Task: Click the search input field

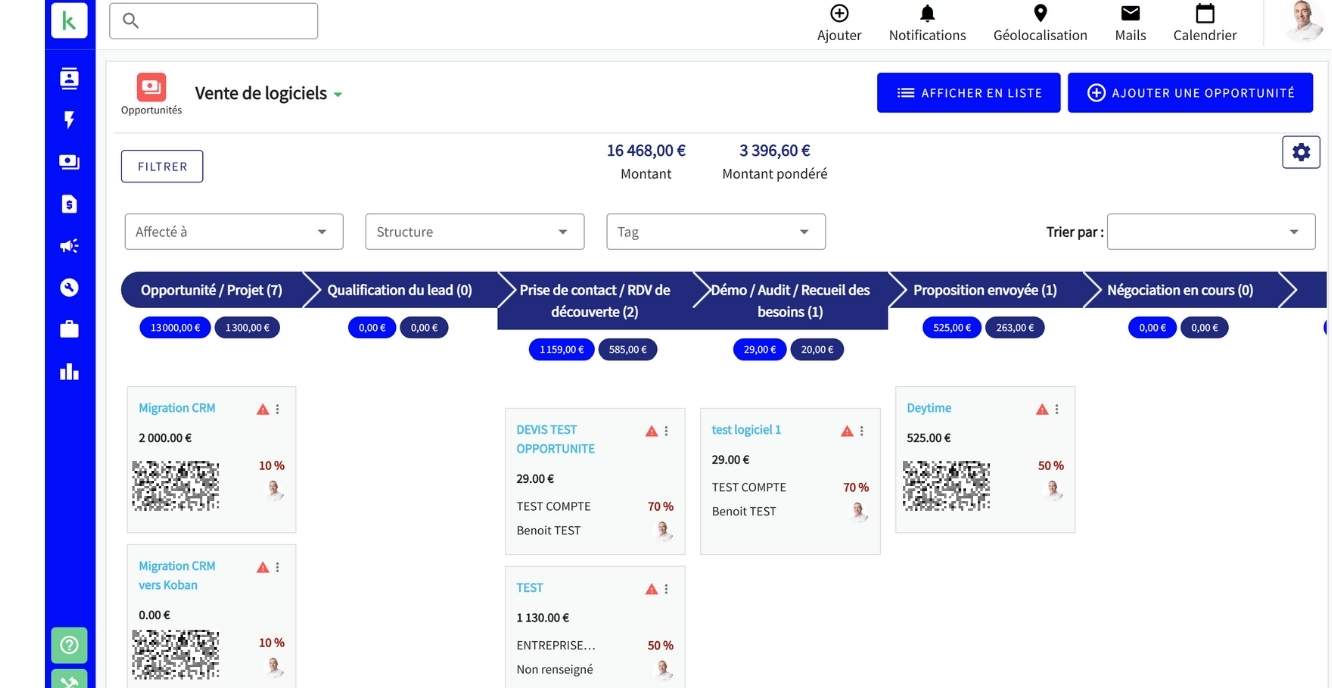Action: click(x=213, y=21)
